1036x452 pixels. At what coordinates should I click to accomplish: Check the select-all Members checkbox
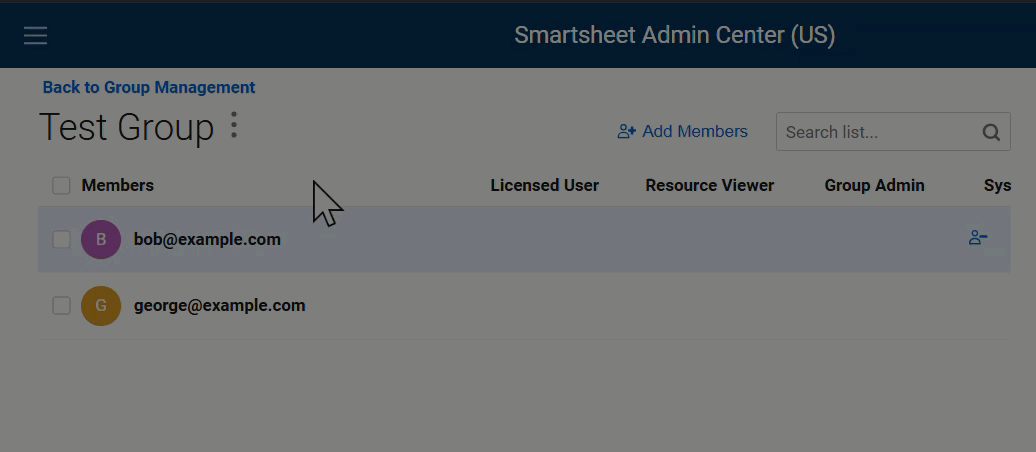tap(61, 186)
